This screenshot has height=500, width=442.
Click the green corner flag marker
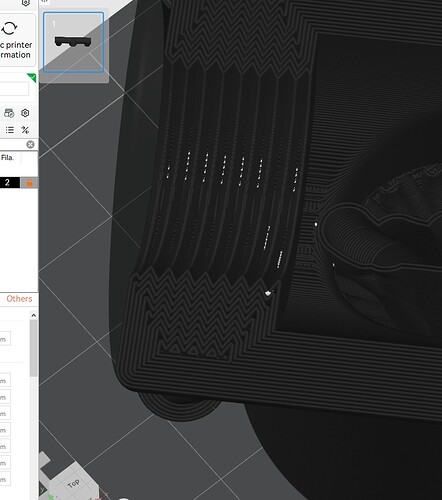pos(32,78)
